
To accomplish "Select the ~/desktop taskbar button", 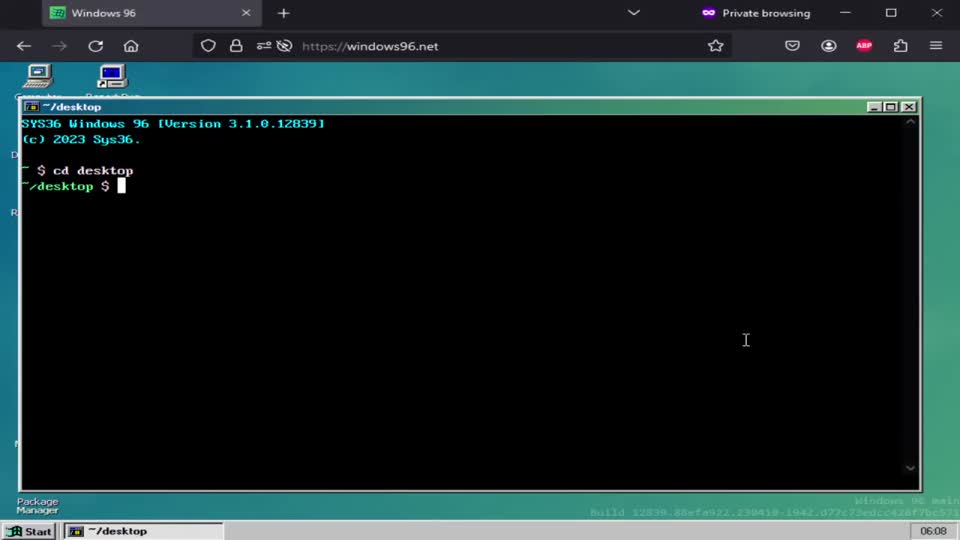I will tap(143, 531).
